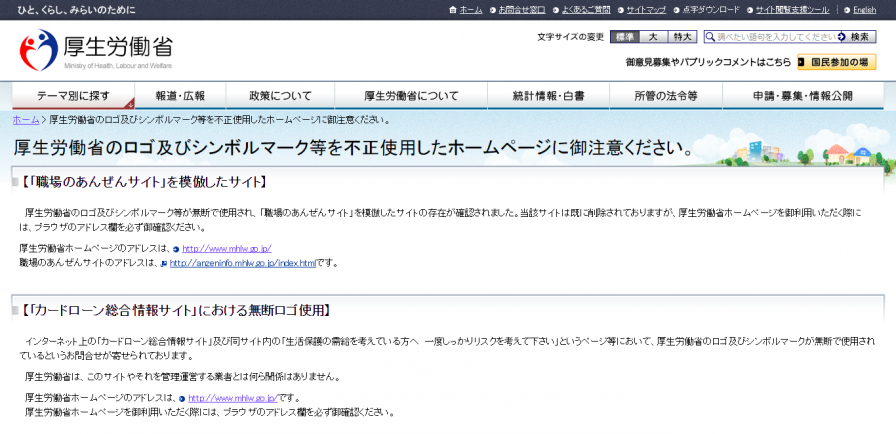Open the ホーム link in top bar
The width and height of the screenshot is (896, 434).
click(x=471, y=10)
